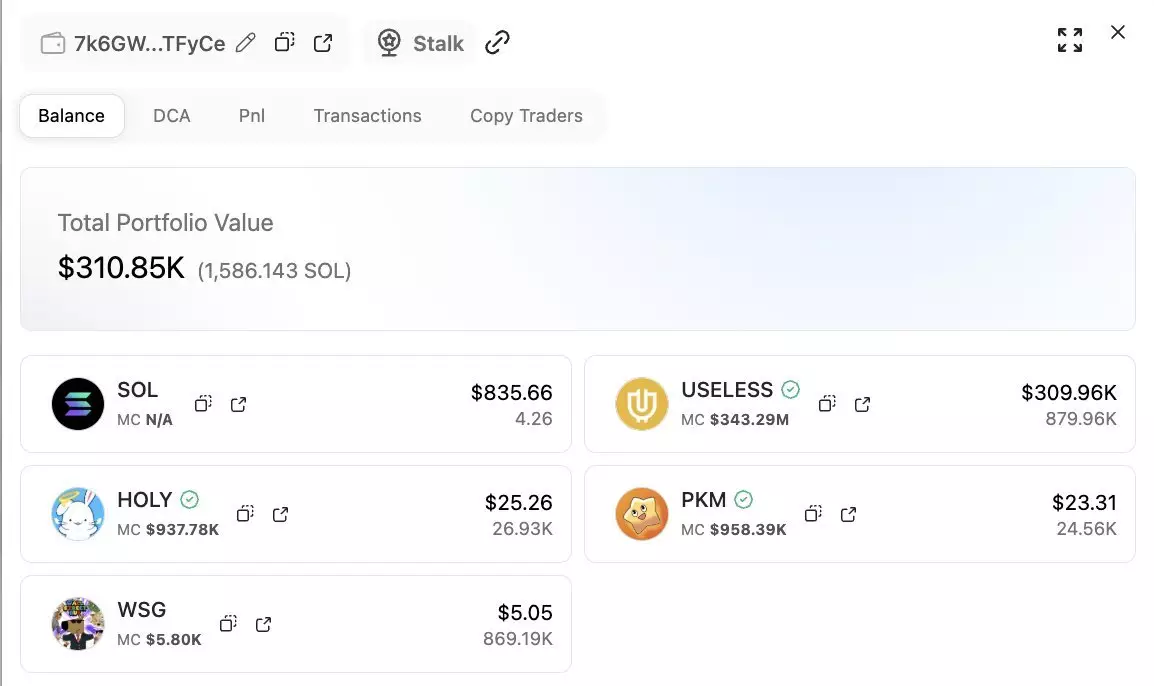Screen dimensions: 1154x686
Task: Click the edit pencil icon beside wallet address
Action: pos(246,43)
